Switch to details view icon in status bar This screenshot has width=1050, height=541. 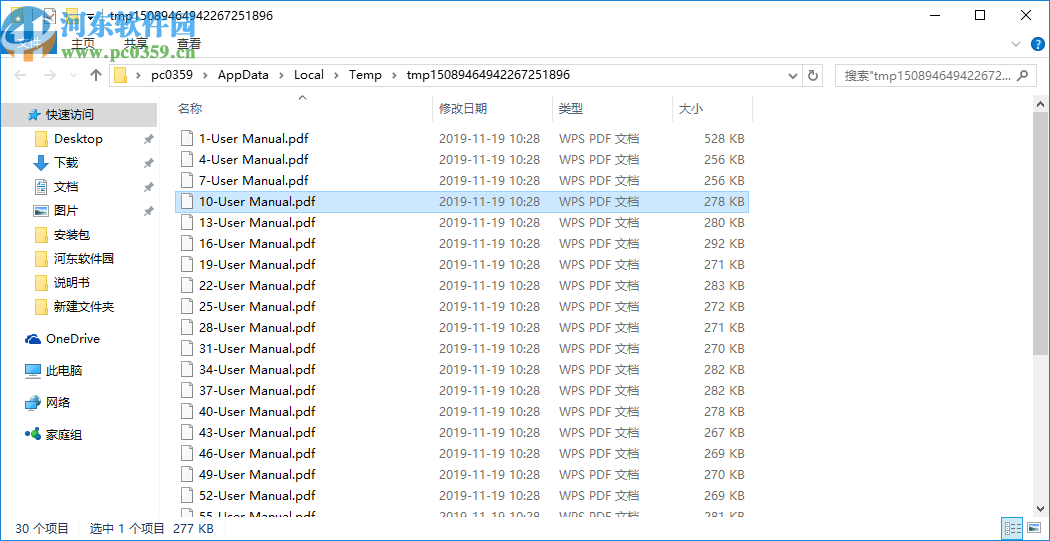1012,528
